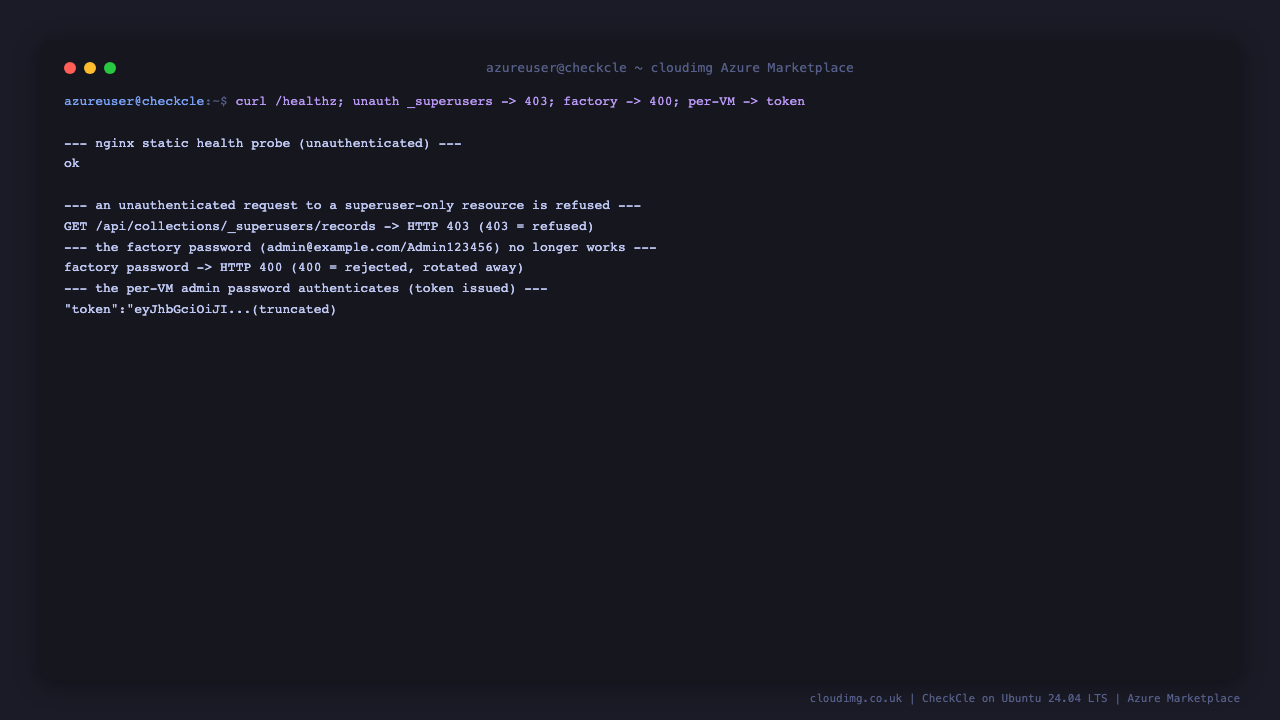Click the 'factory password -> HTTP 400' result line
This screenshot has height=720, width=1280.
[x=294, y=267]
